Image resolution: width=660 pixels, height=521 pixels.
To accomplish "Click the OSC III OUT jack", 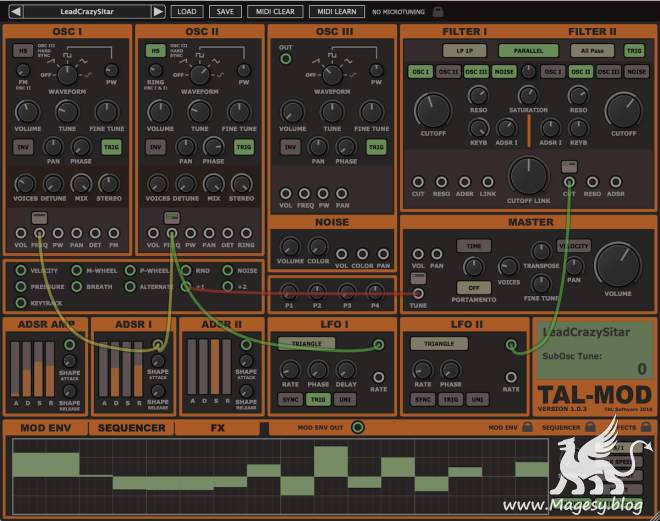I will click(286, 58).
